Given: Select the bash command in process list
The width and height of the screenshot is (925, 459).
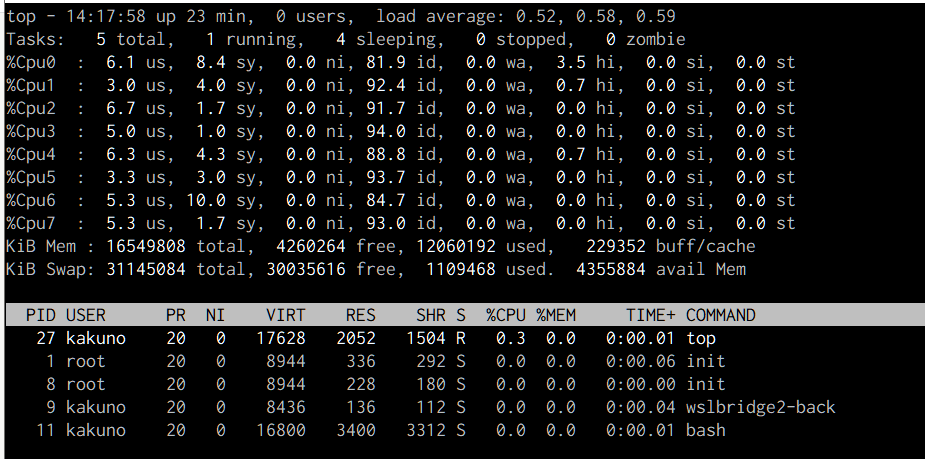Looking at the screenshot, I should pyautogui.click(x=706, y=430).
